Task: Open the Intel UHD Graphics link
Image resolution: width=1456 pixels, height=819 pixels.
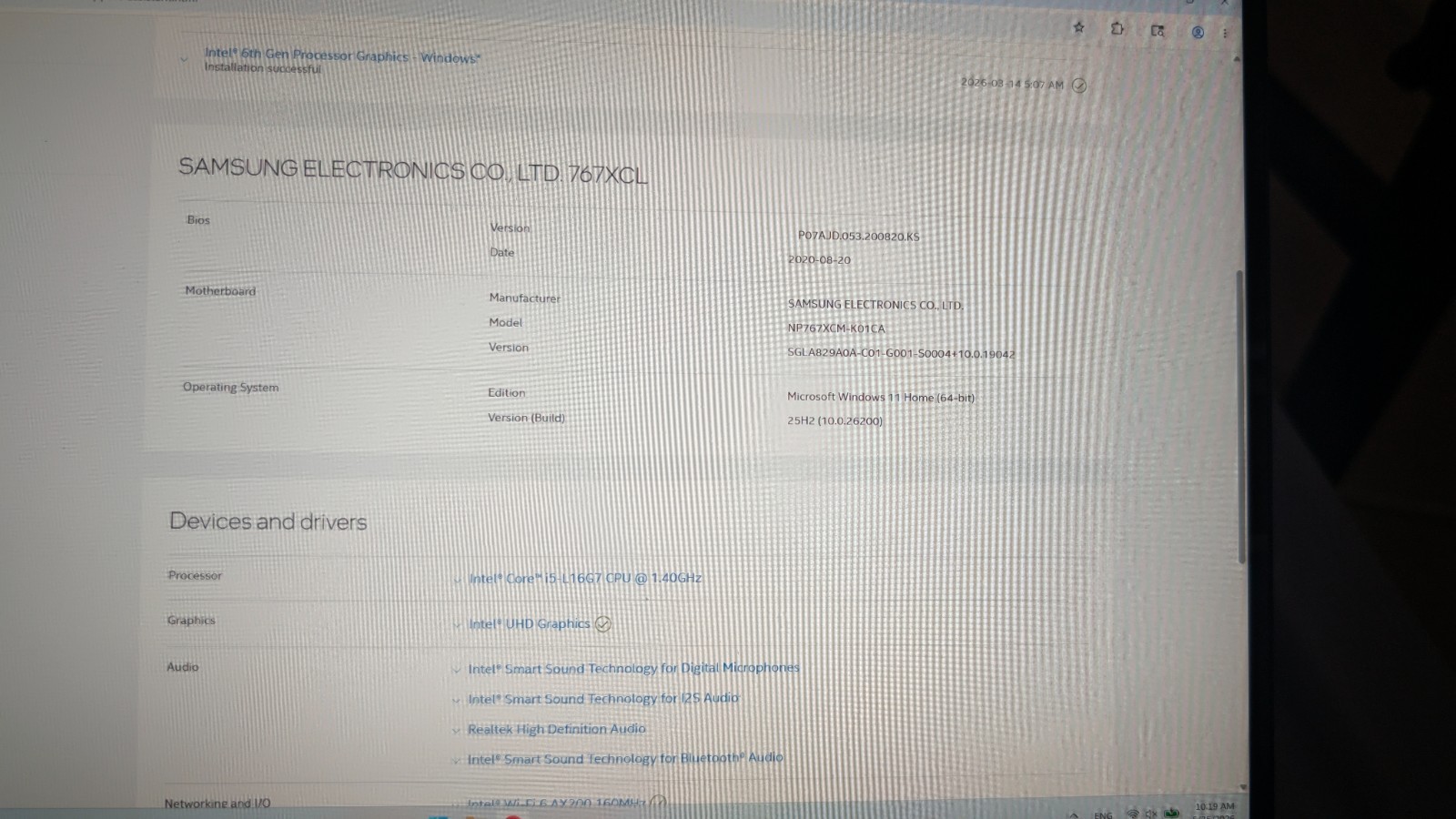Action: coord(529,623)
